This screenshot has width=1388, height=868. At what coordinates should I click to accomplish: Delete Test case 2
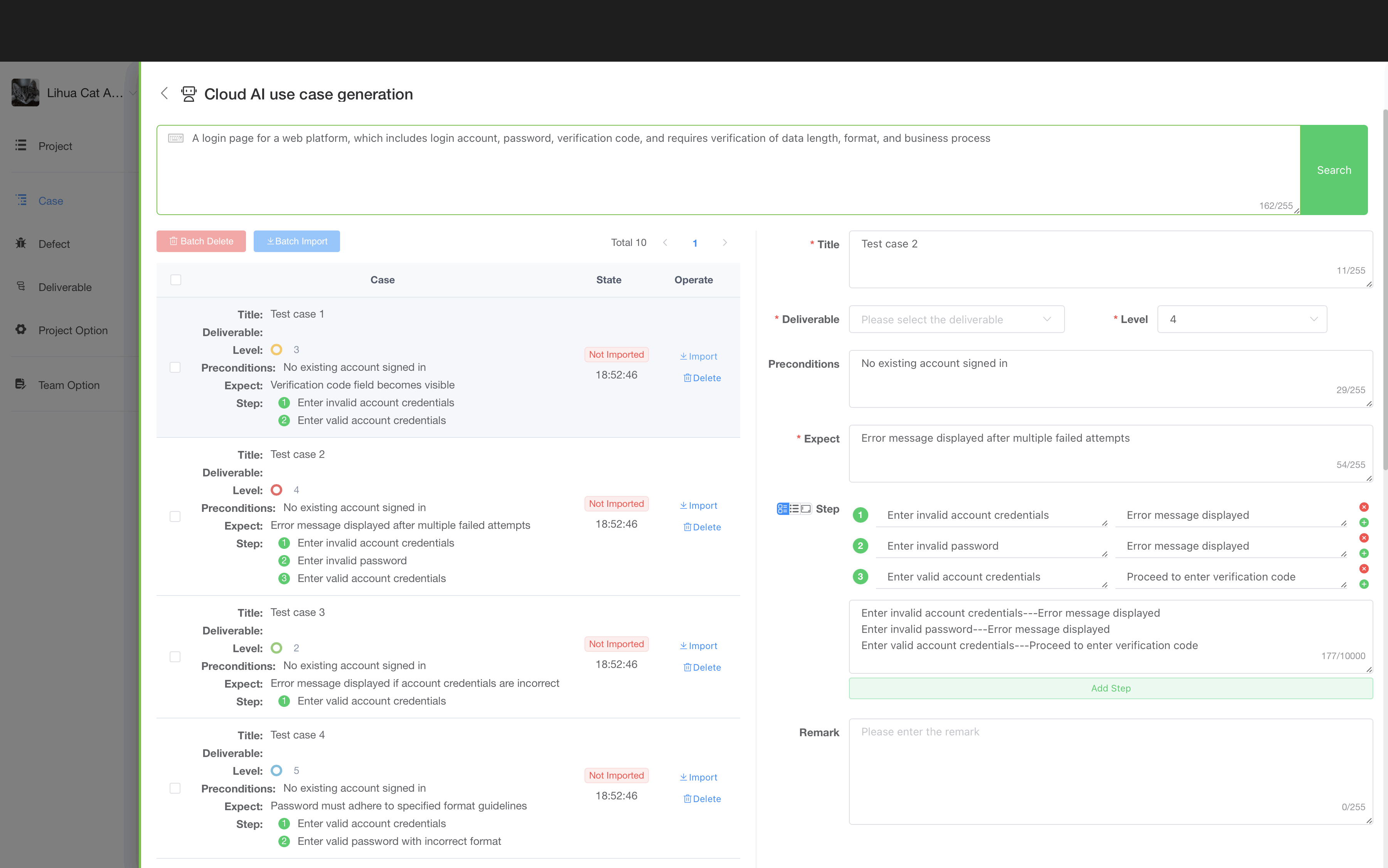[702, 527]
